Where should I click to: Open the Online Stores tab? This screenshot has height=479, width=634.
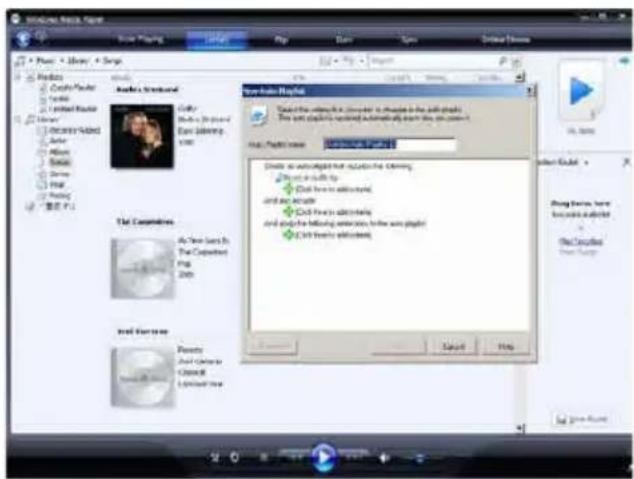click(x=505, y=39)
